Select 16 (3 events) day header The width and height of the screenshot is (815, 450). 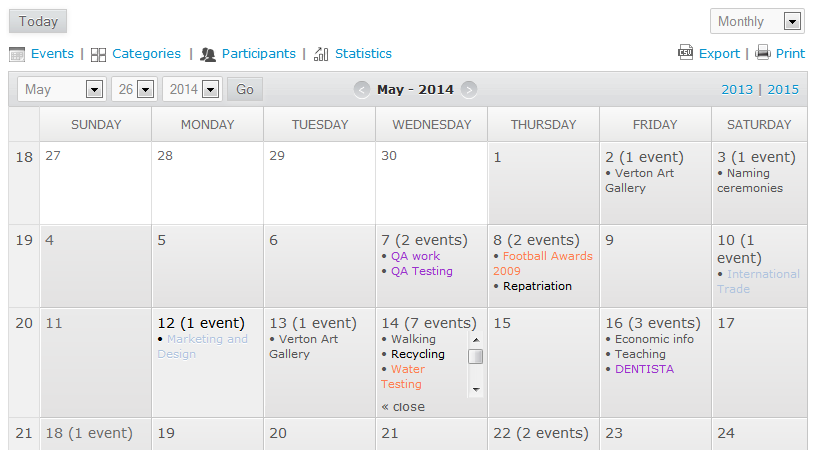pyautogui.click(x=653, y=323)
